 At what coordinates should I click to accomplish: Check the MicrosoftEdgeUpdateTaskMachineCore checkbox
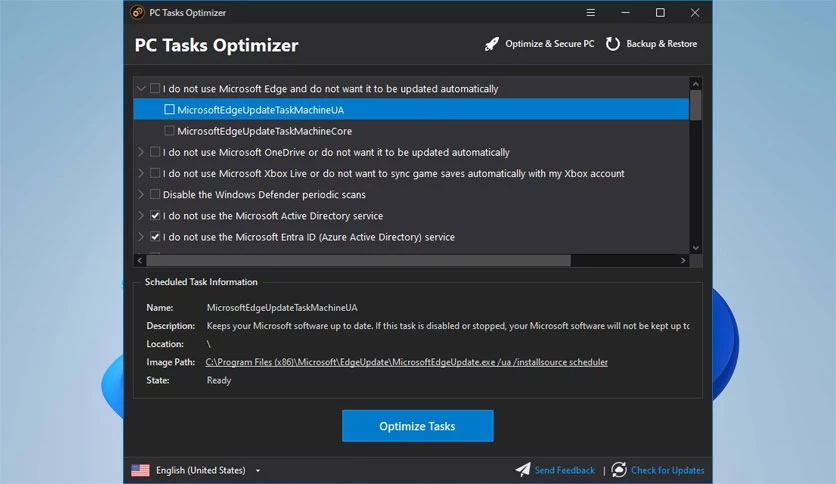[169, 131]
